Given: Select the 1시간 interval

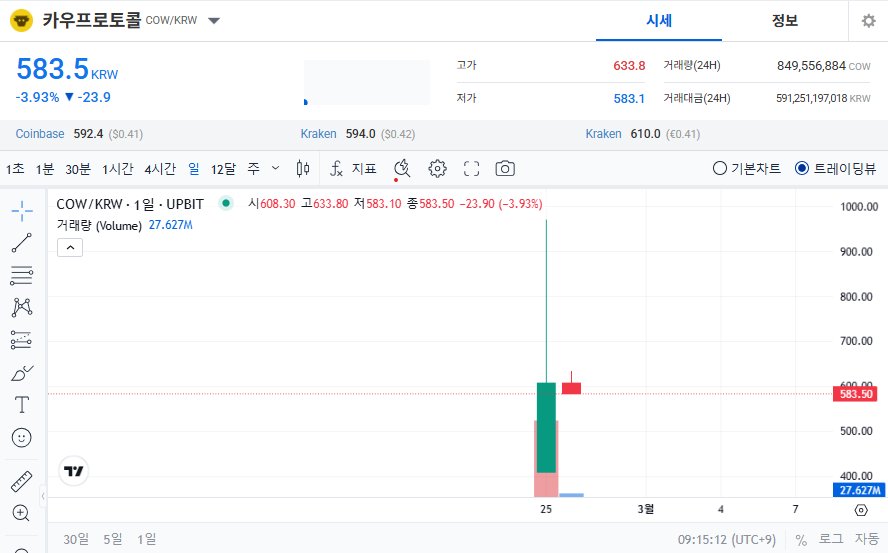Looking at the screenshot, I should pyautogui.click(x=118, y=169).
